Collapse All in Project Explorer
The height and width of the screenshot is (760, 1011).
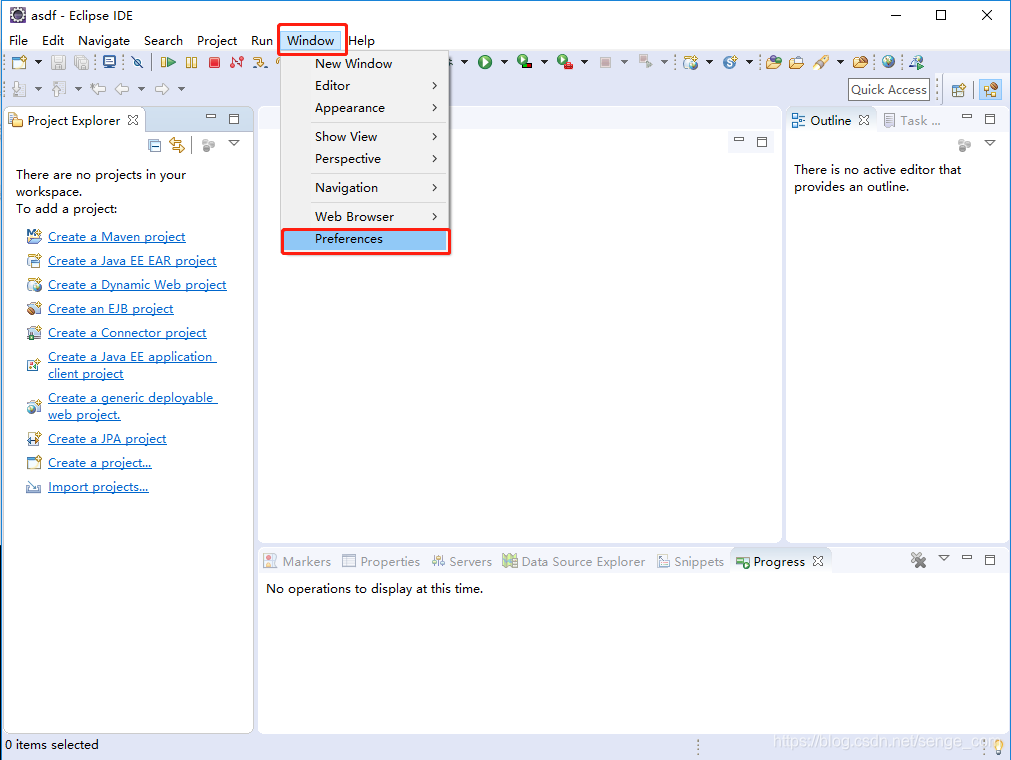155,145
